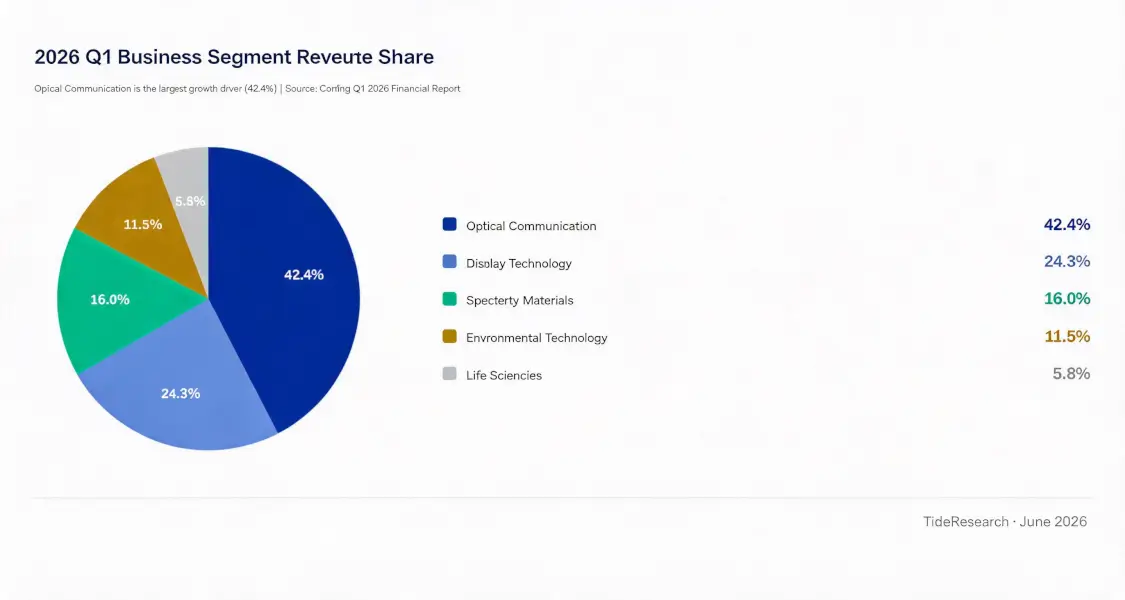Click the 'Optical Communication' legend label
The image size is (1125, 600).
click(x=531, y=226)
